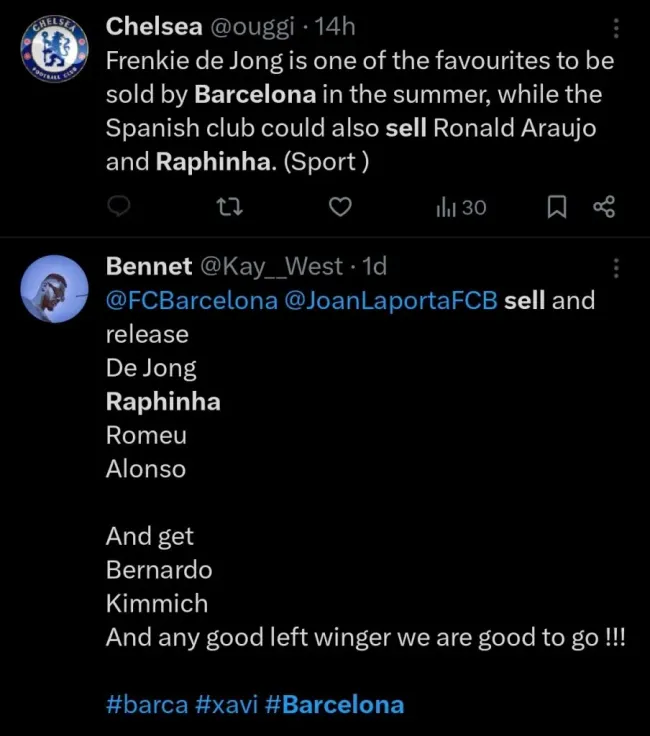Share the Chelsea tweet
Viewport: 650px width, 736px height.
pos(604,207)
